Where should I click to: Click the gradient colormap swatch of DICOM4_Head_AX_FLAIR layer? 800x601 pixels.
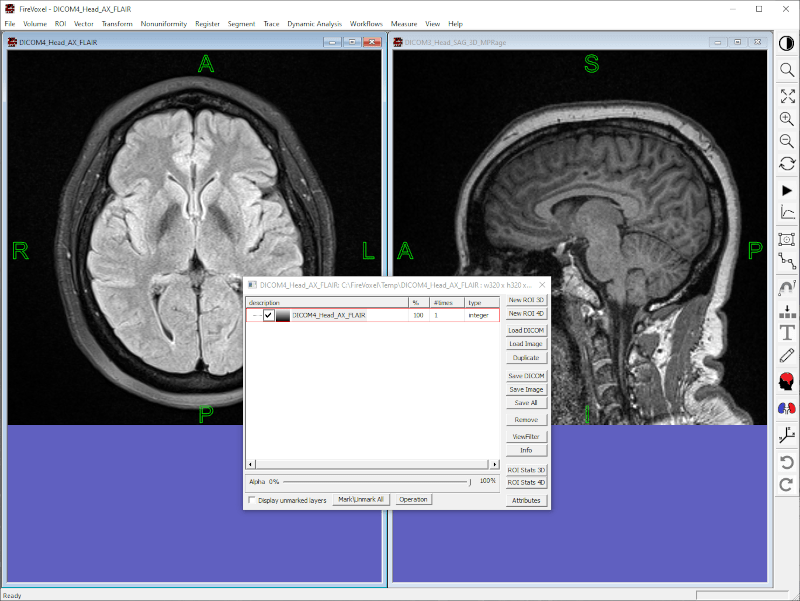pyautogui.click(x=283, y=315)
